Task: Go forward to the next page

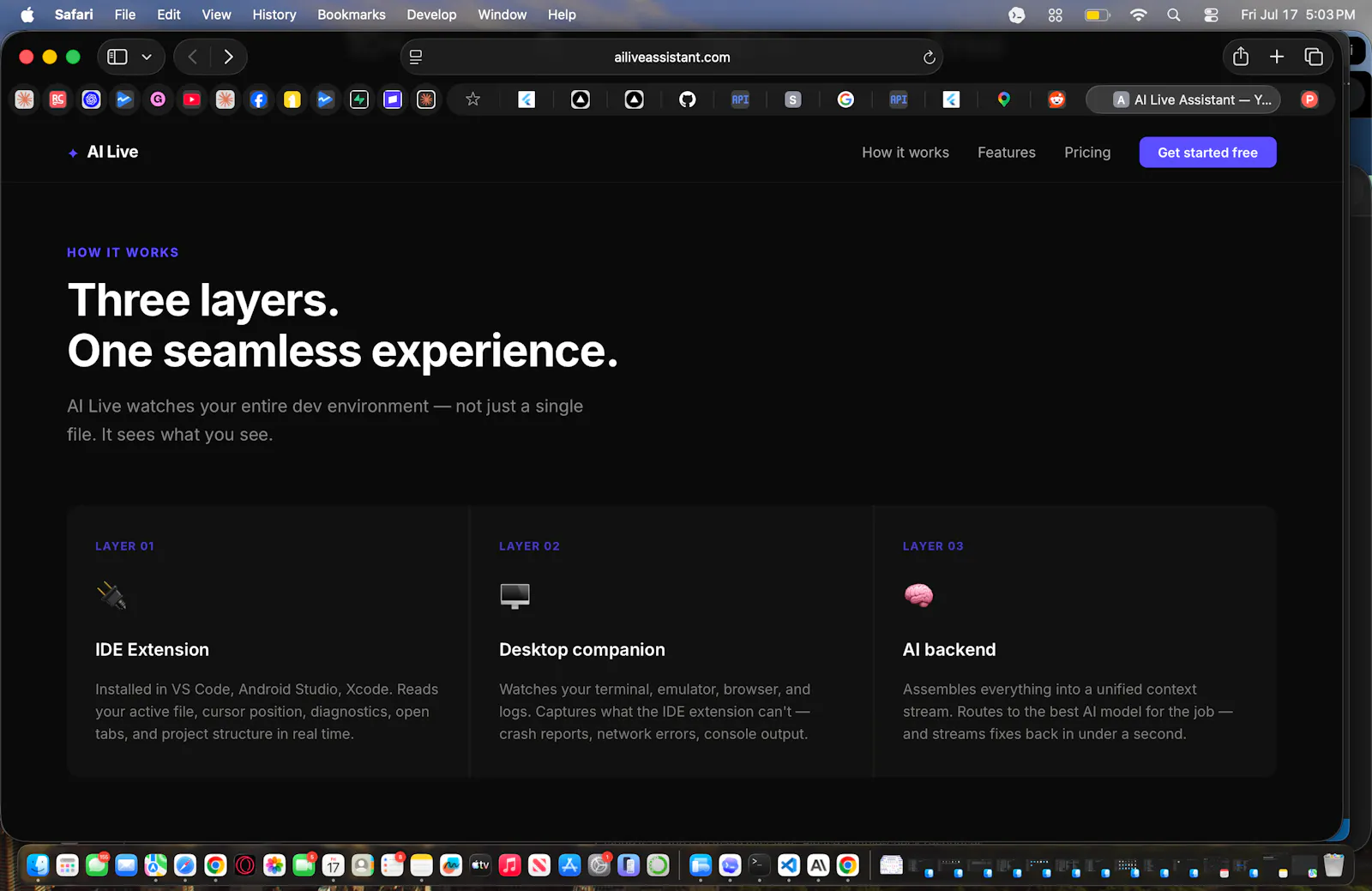Action: pyautogui.click(x=228, y=57)
